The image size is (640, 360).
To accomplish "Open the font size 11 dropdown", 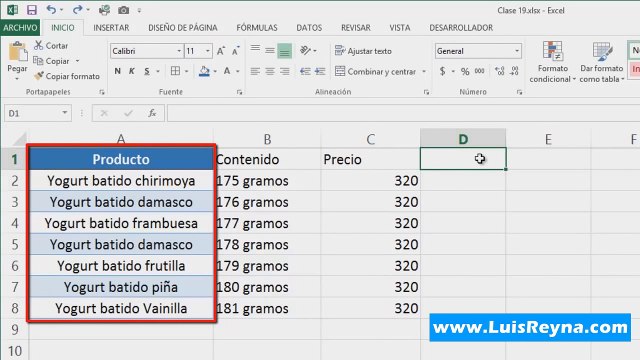I will (x=208, y=51).
